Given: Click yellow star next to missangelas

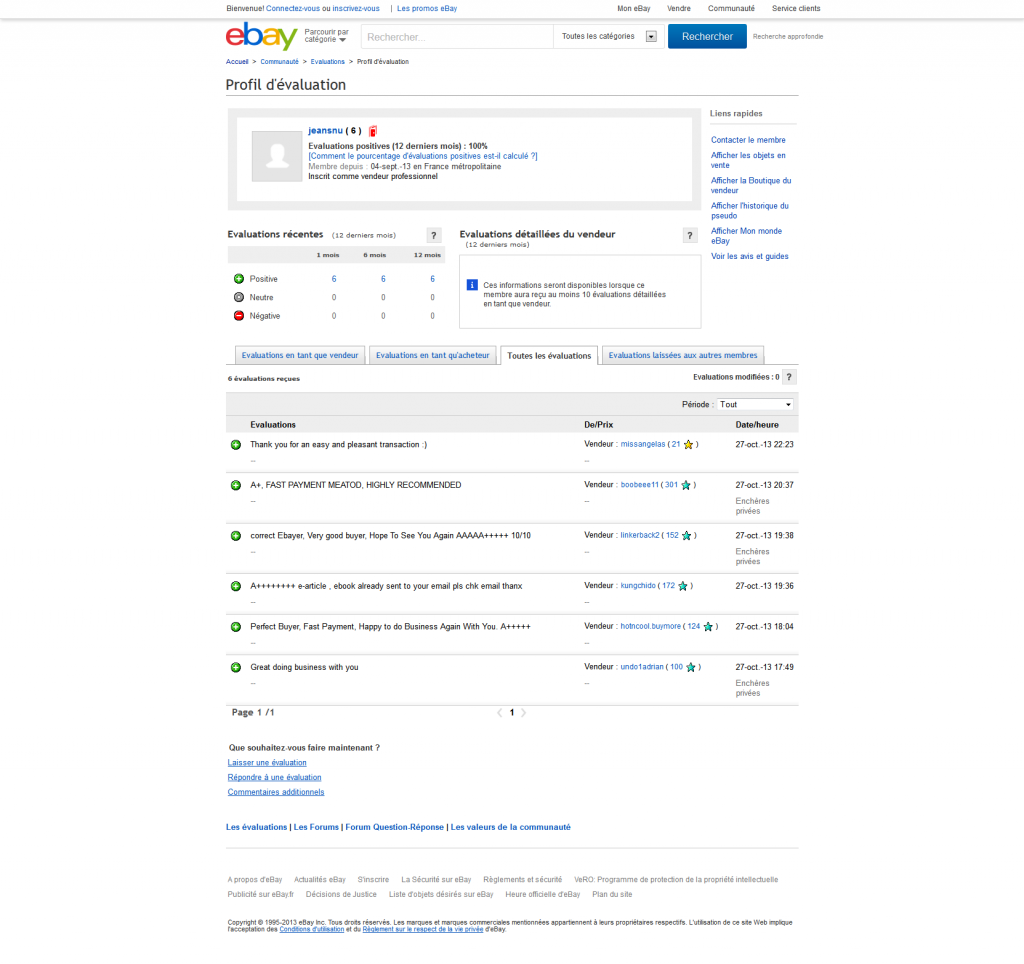Looking at the screenshot, I should point(688,444).
